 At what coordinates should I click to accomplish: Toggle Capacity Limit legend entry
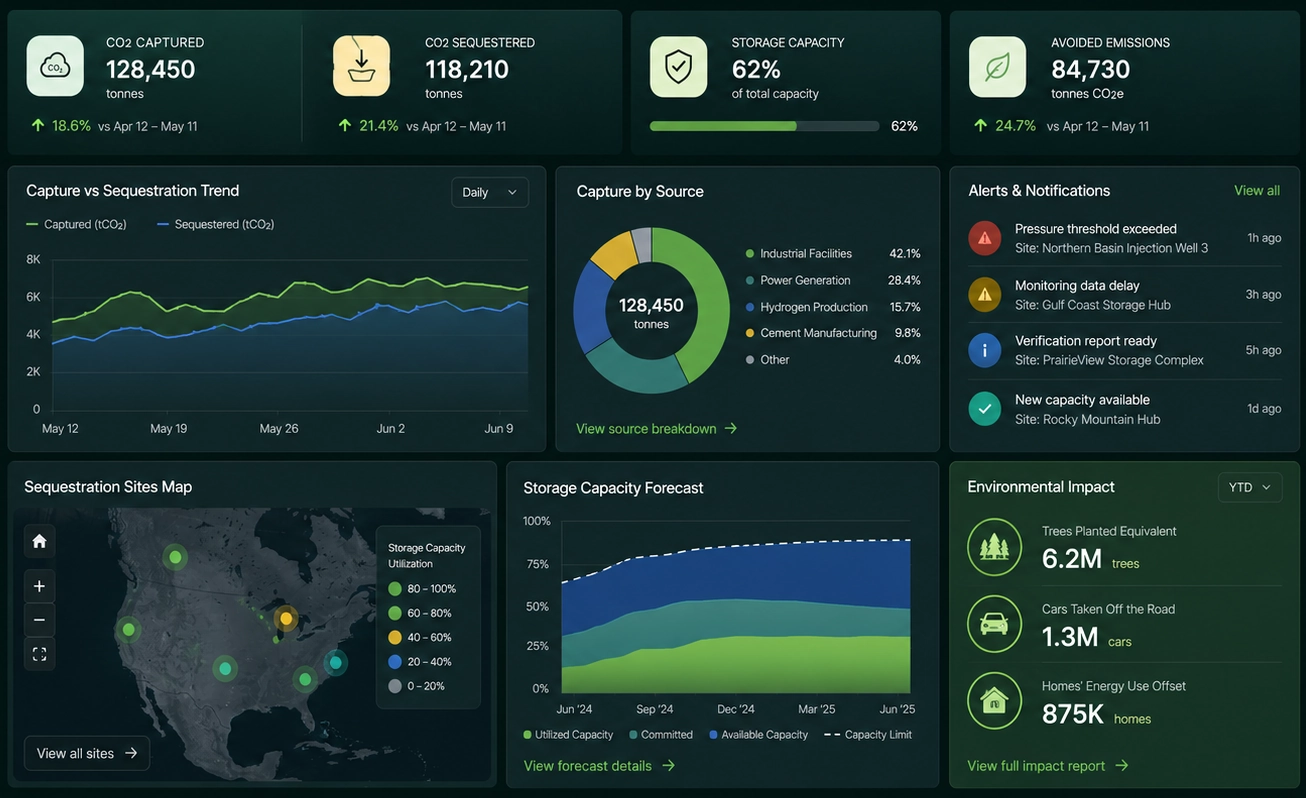pyautogui.click(x=868, y=735)
